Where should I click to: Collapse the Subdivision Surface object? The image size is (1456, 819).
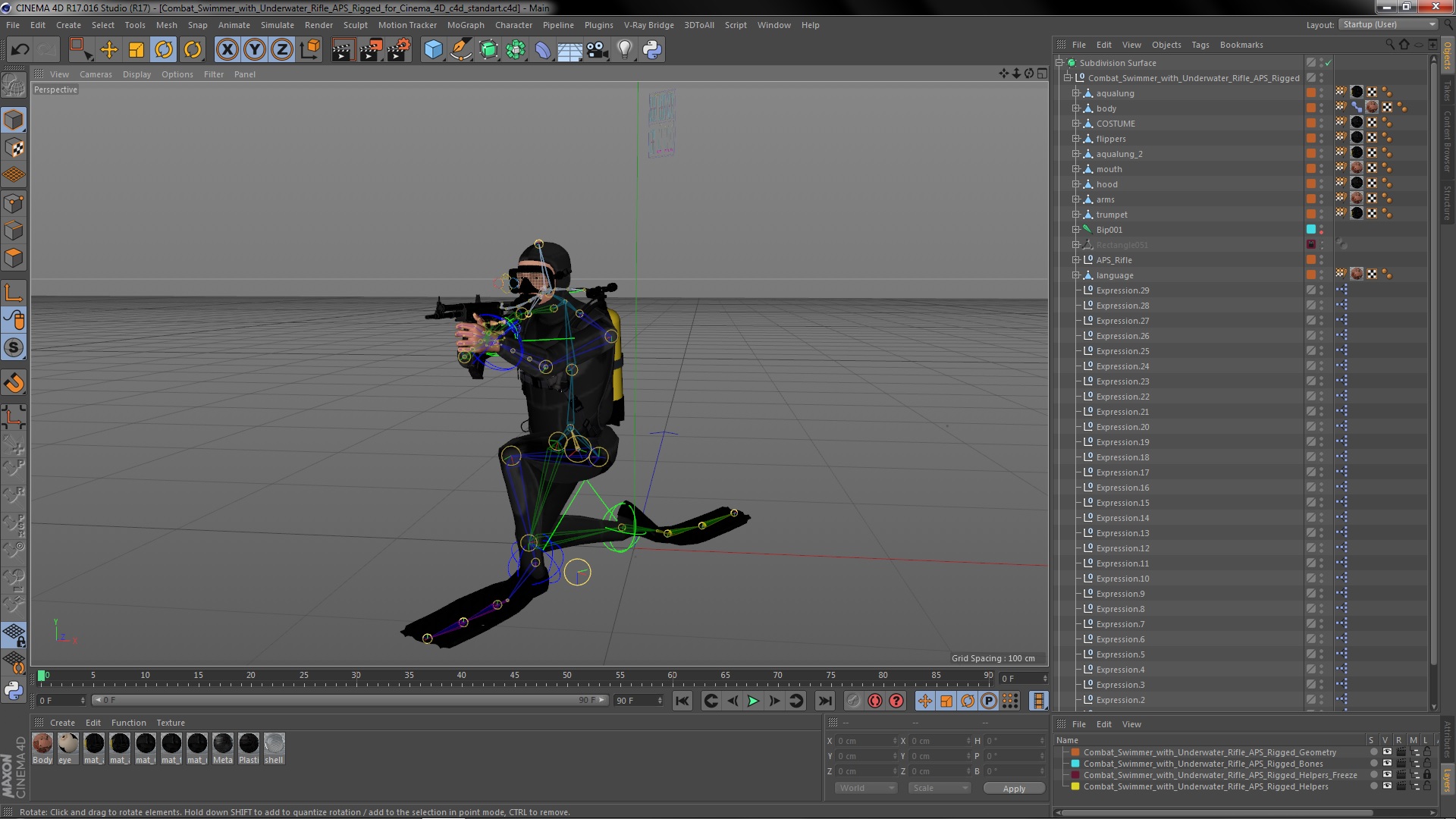click(1060, 63)
